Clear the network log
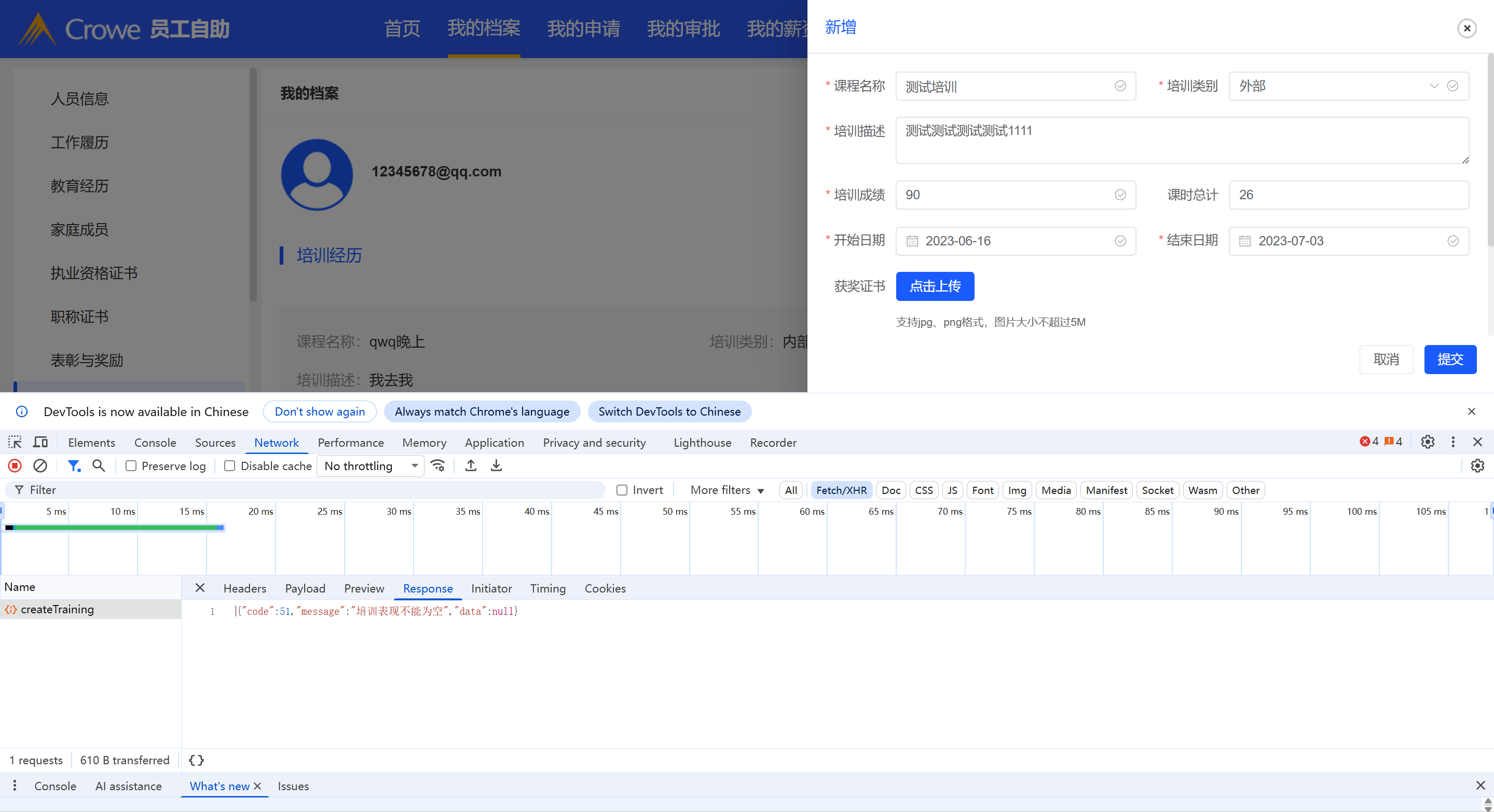The width and height of the screenshot is (1494, 812). pos(40,466)
